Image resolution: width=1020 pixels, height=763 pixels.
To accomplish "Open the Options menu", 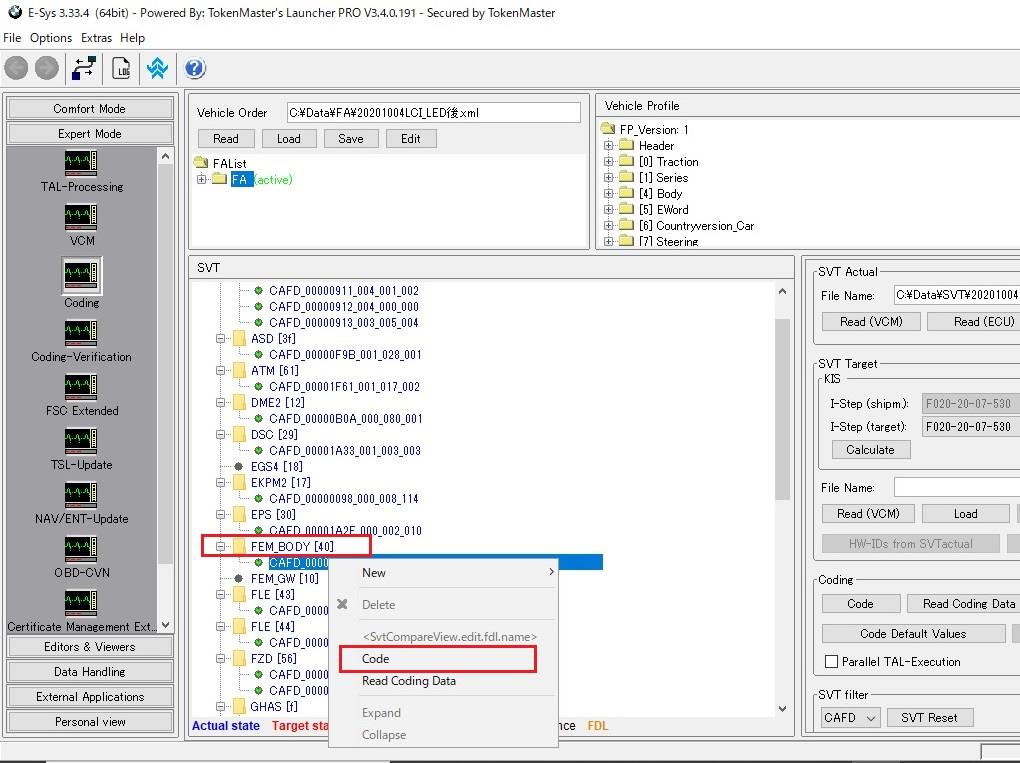I will tap(51, 38).
